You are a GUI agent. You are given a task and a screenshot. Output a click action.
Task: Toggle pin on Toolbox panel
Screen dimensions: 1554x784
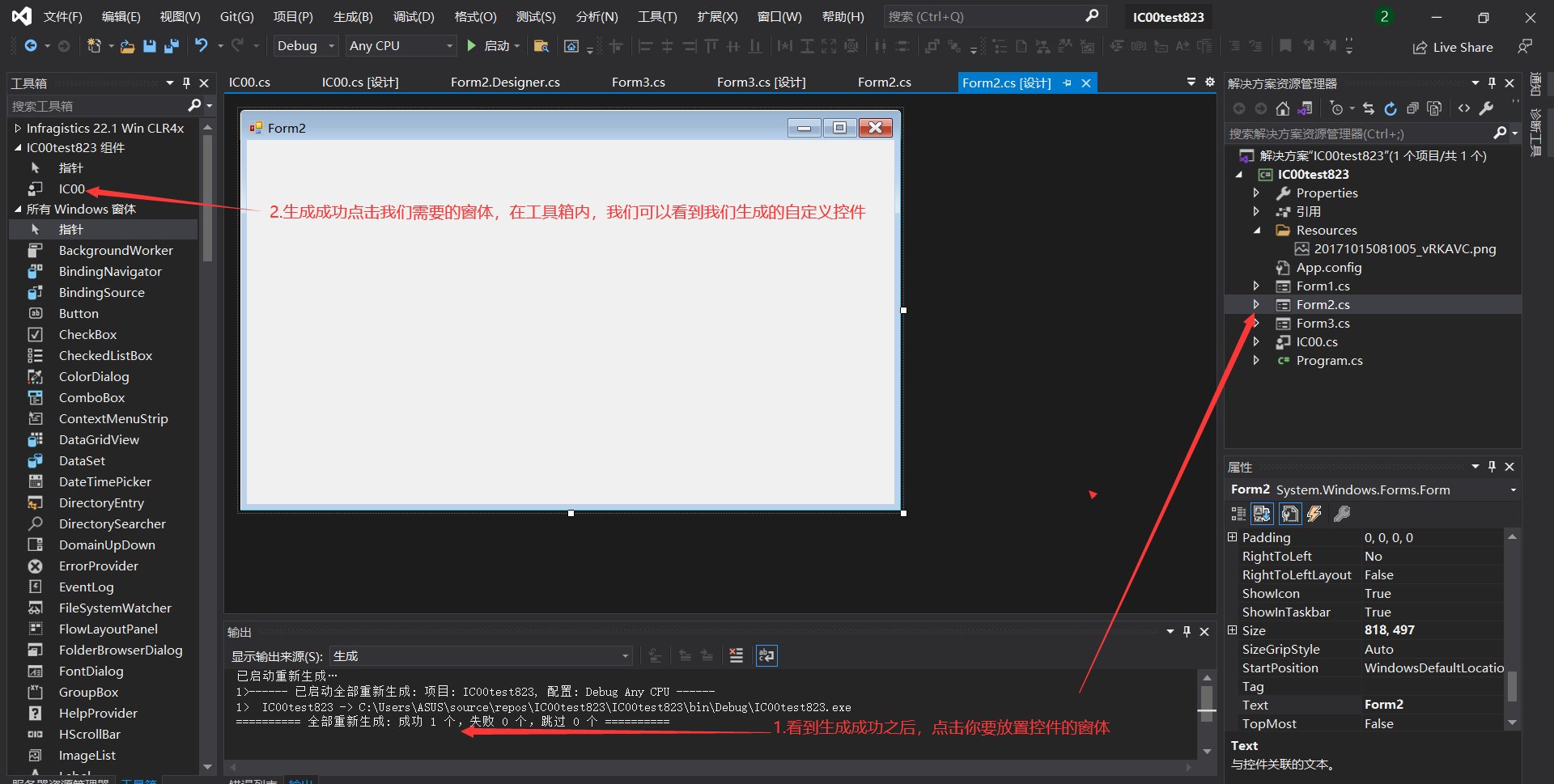point(187,83)
